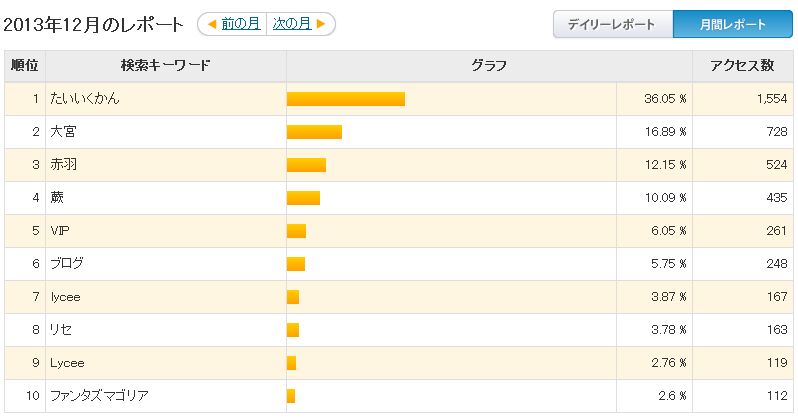Select the 赤羽 keyword cell
Screen dimensions: 798x420
pos(166,165)
